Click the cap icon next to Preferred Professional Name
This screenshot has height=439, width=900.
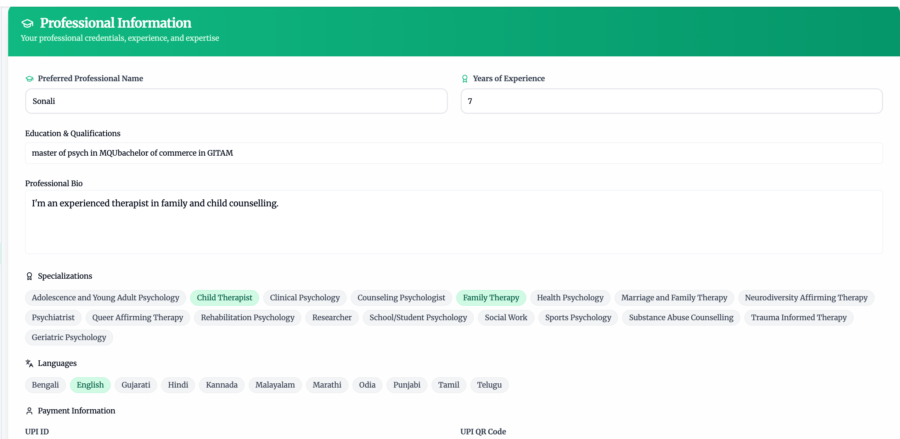[30, 79]
